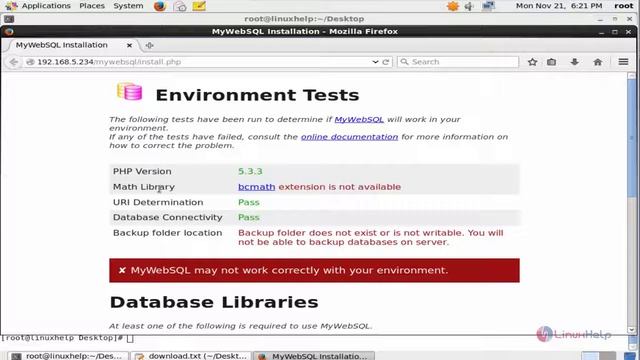Click the MyWebSQL database logo icon

[129, 91]
